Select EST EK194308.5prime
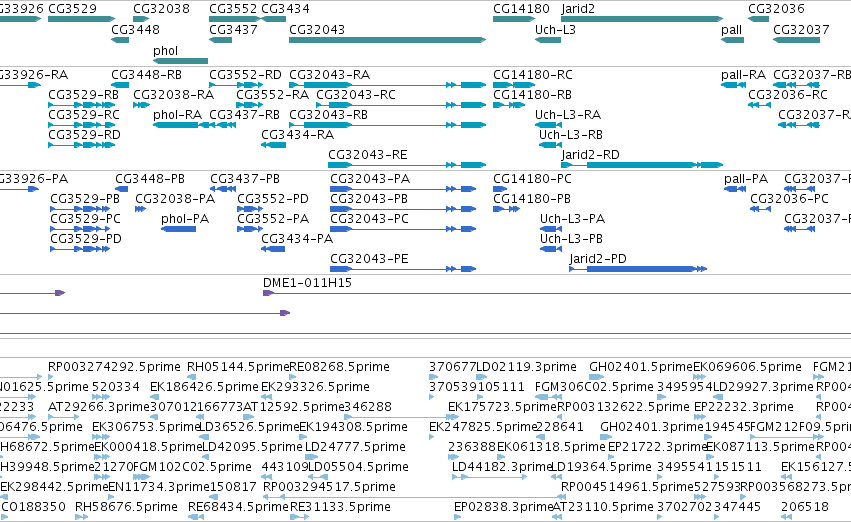 pyautogui.click(x=353, y=428)
